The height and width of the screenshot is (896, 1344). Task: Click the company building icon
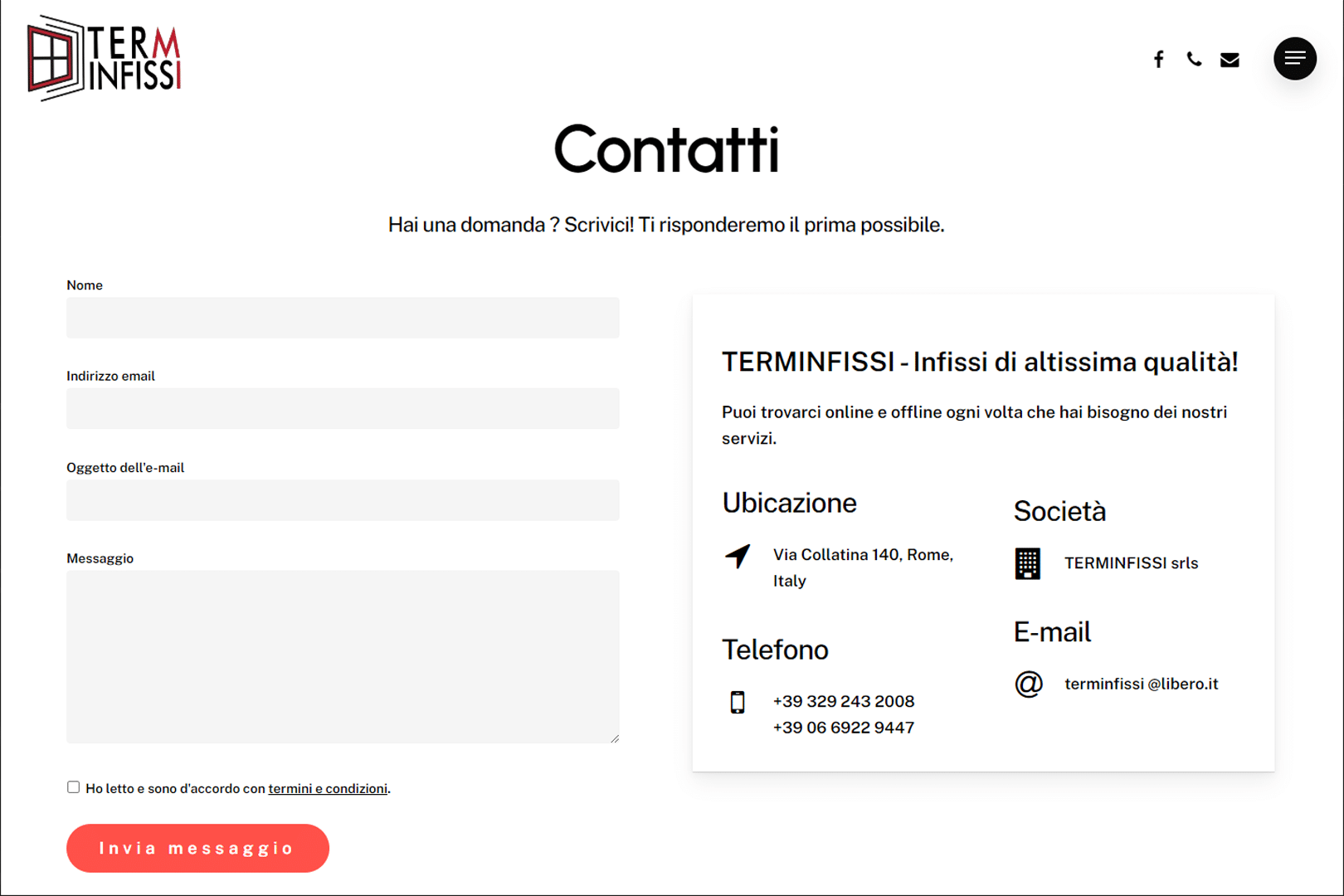1027,563
